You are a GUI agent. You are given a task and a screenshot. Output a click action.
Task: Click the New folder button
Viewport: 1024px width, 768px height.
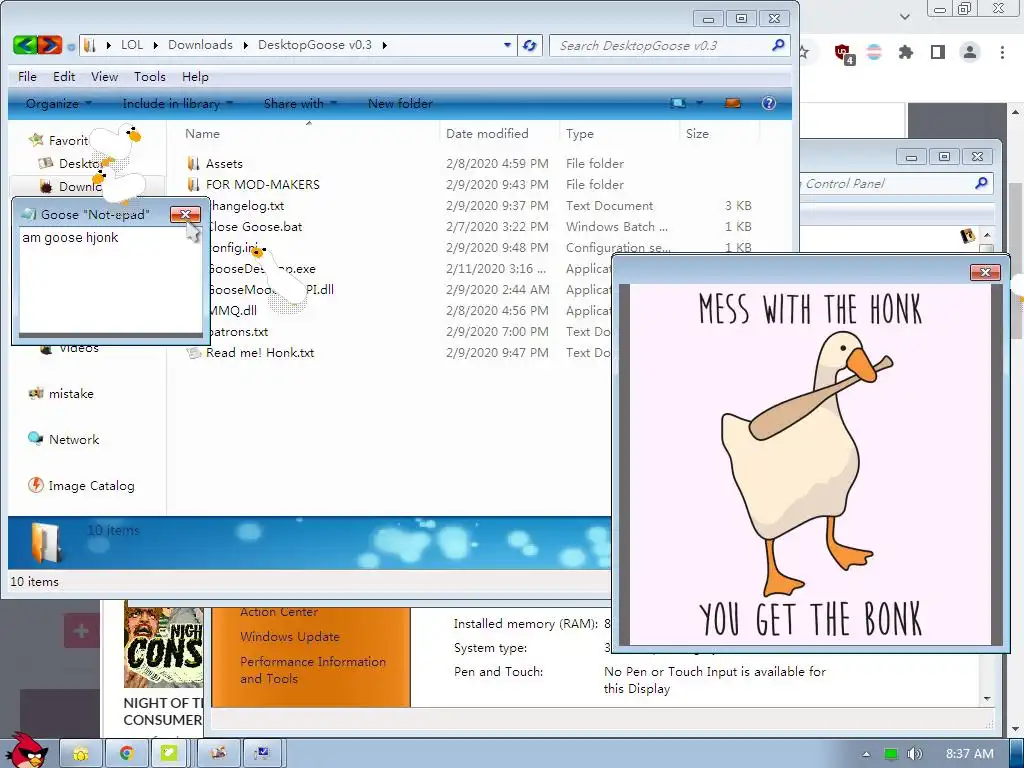click(400, 103)
